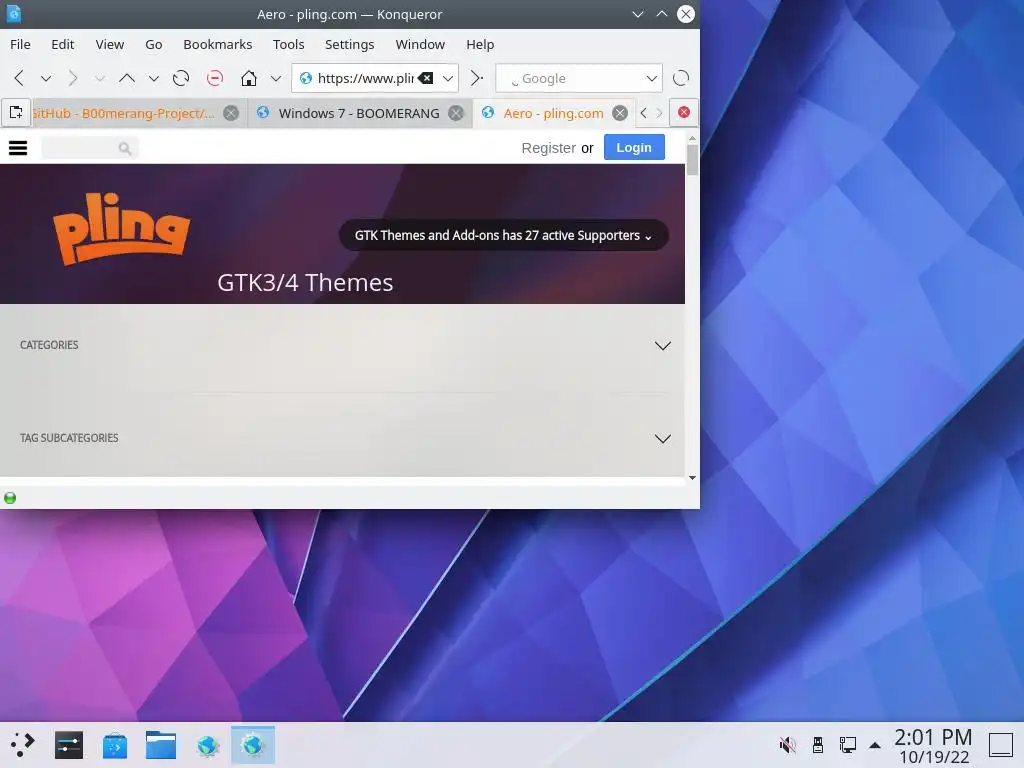Switch to Windows 7 - BOOMERANG tab

[359, 113]
